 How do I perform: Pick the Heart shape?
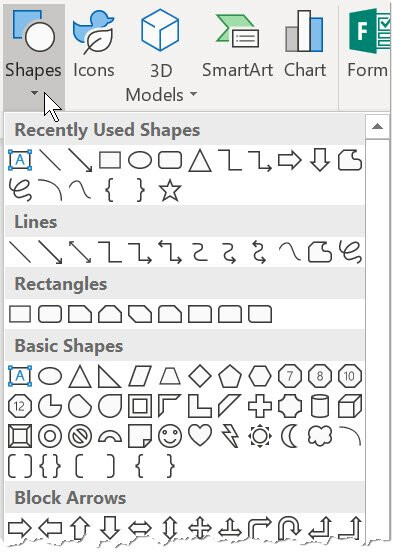(x=200, y=435)
